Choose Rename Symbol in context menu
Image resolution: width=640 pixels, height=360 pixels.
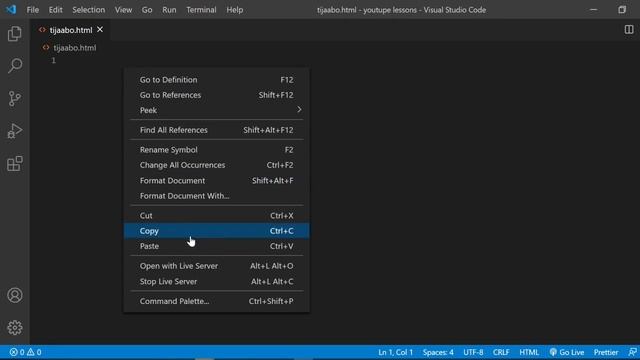click(216, 150)
